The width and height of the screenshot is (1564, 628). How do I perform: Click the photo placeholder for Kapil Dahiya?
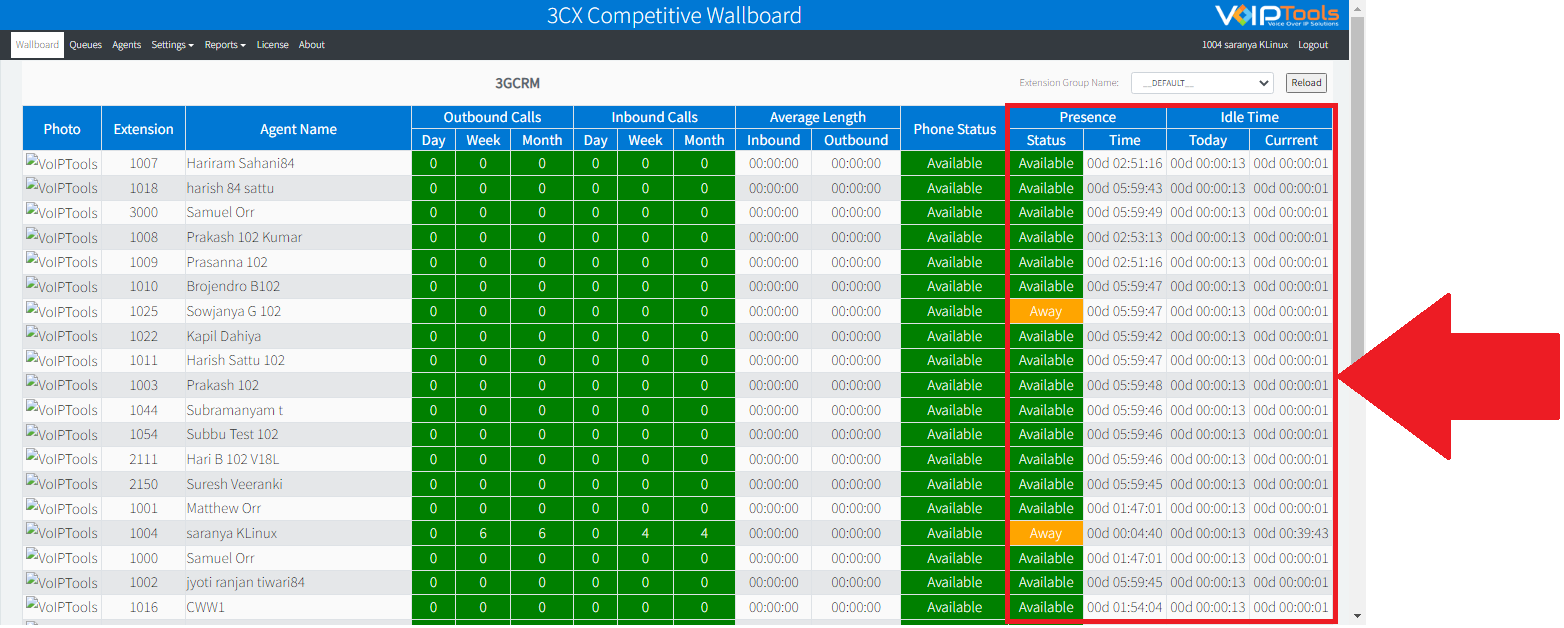click(62, 336)
